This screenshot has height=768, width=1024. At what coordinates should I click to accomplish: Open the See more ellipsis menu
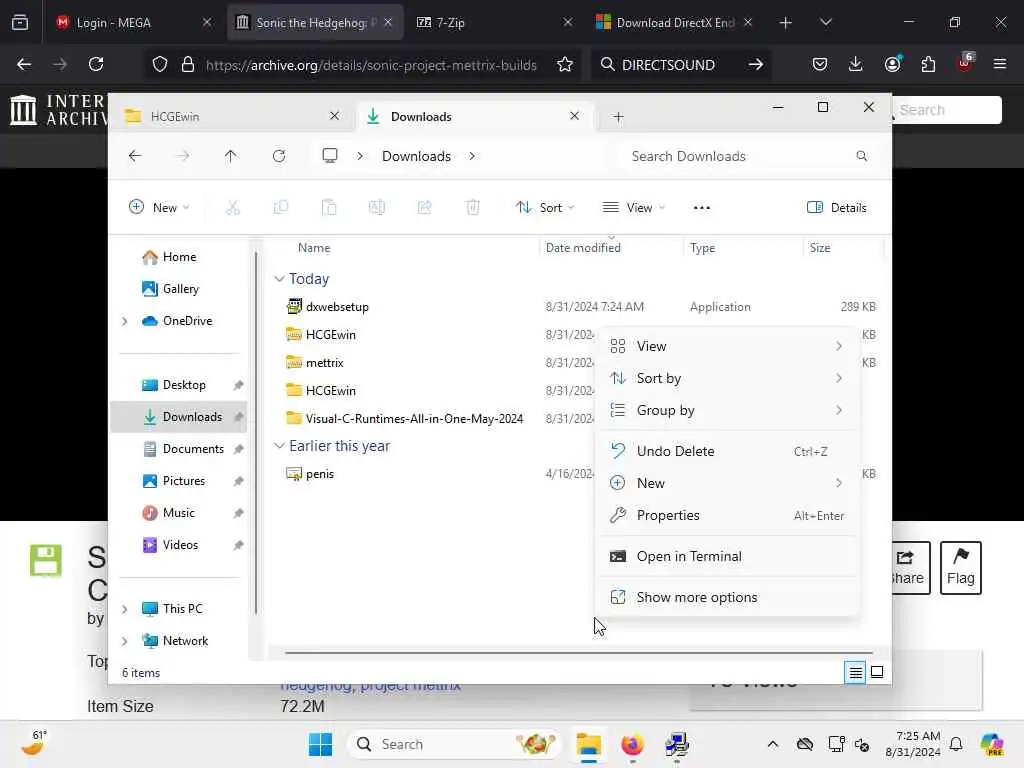click(x=701, y=208)
